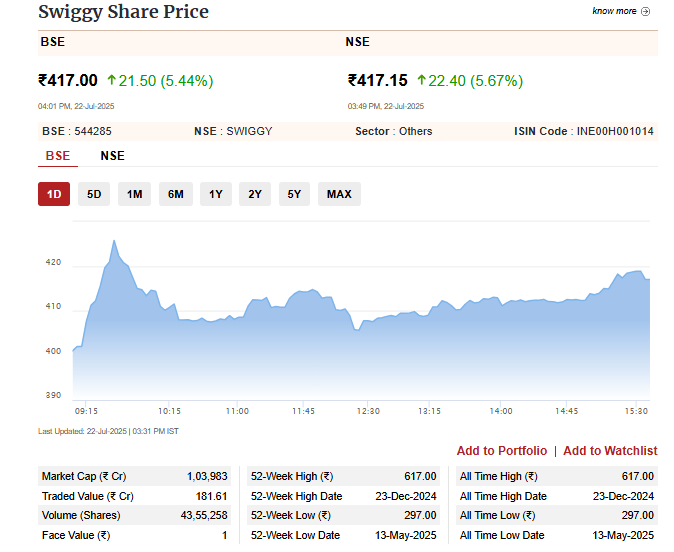
Task: Click the BSE price ₹417.00
Action: (x=68, y=80)
